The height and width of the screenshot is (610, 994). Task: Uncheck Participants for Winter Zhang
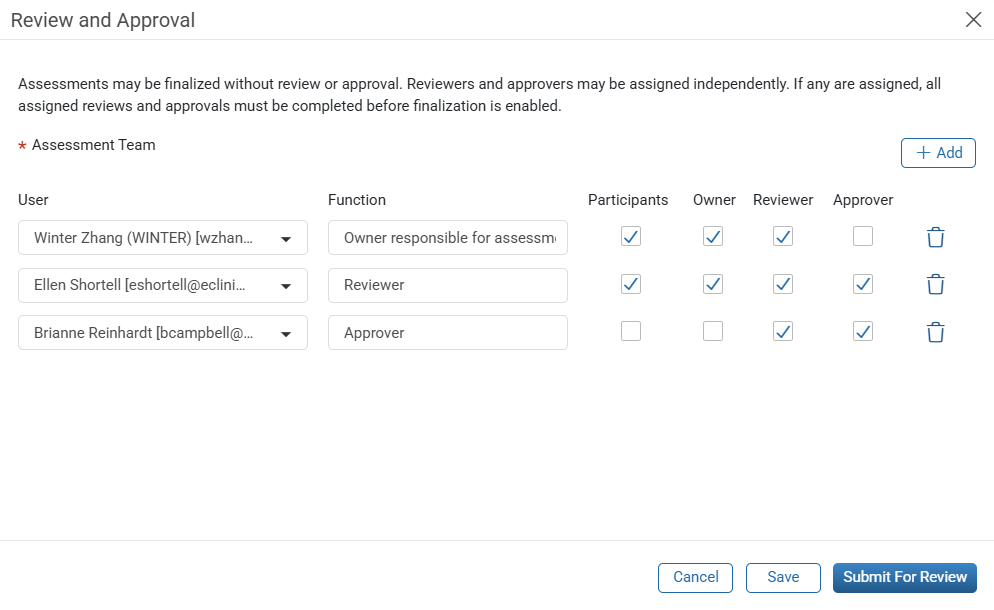(631, 237)
